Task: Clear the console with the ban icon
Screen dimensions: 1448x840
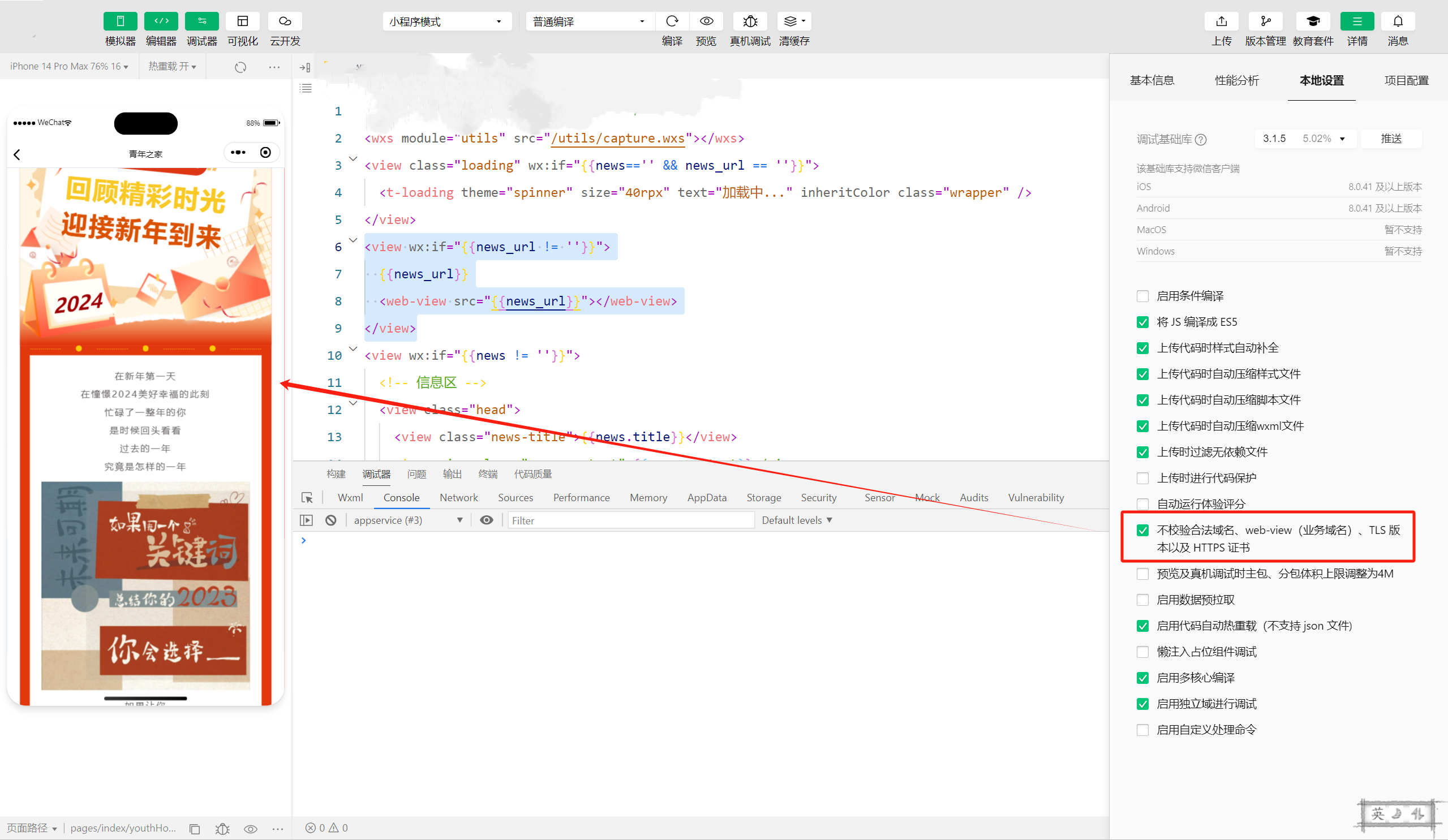Action: (331, 520)
